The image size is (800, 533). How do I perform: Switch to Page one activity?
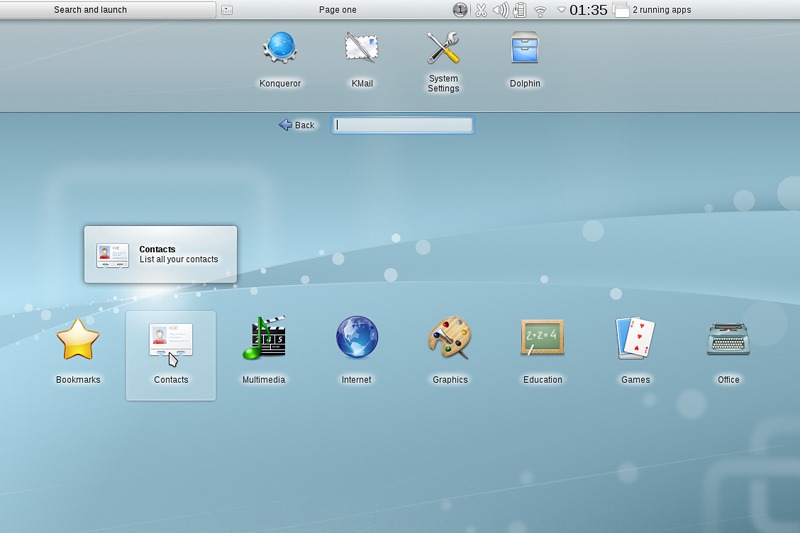(x=337, y=10)
